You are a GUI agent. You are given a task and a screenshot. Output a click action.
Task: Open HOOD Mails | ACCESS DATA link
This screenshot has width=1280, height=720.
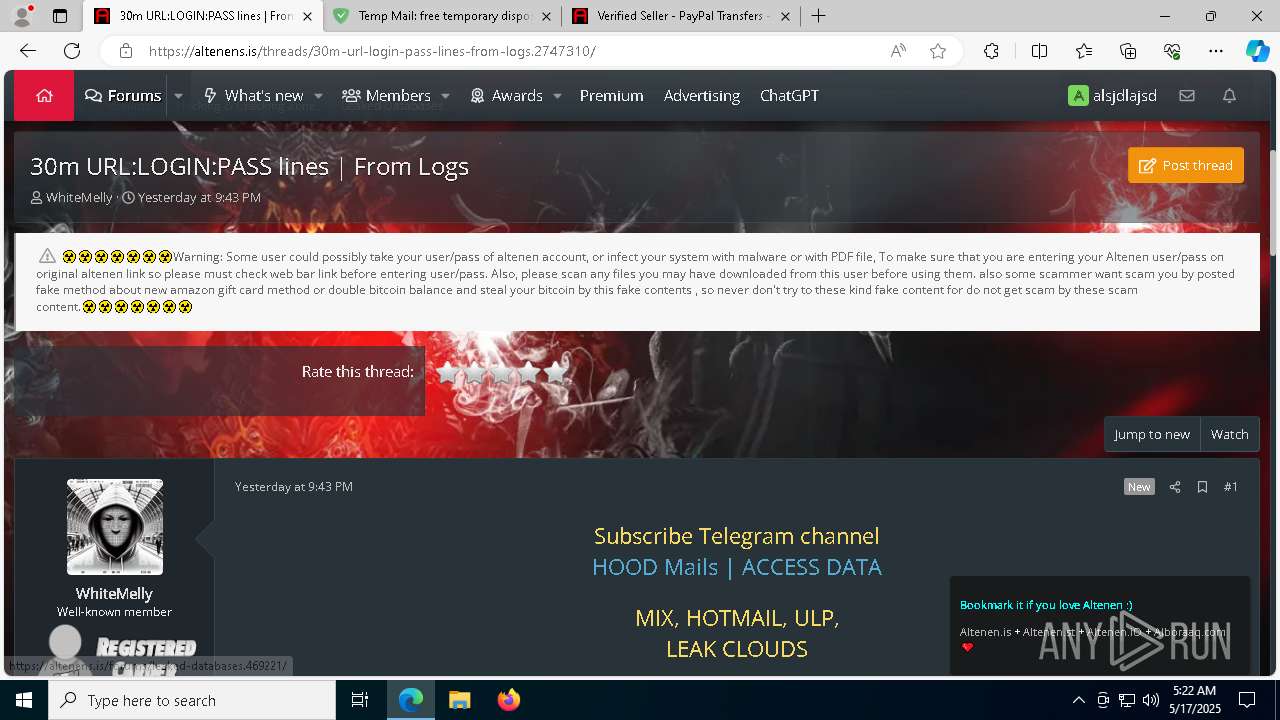(x=737, y=567)
